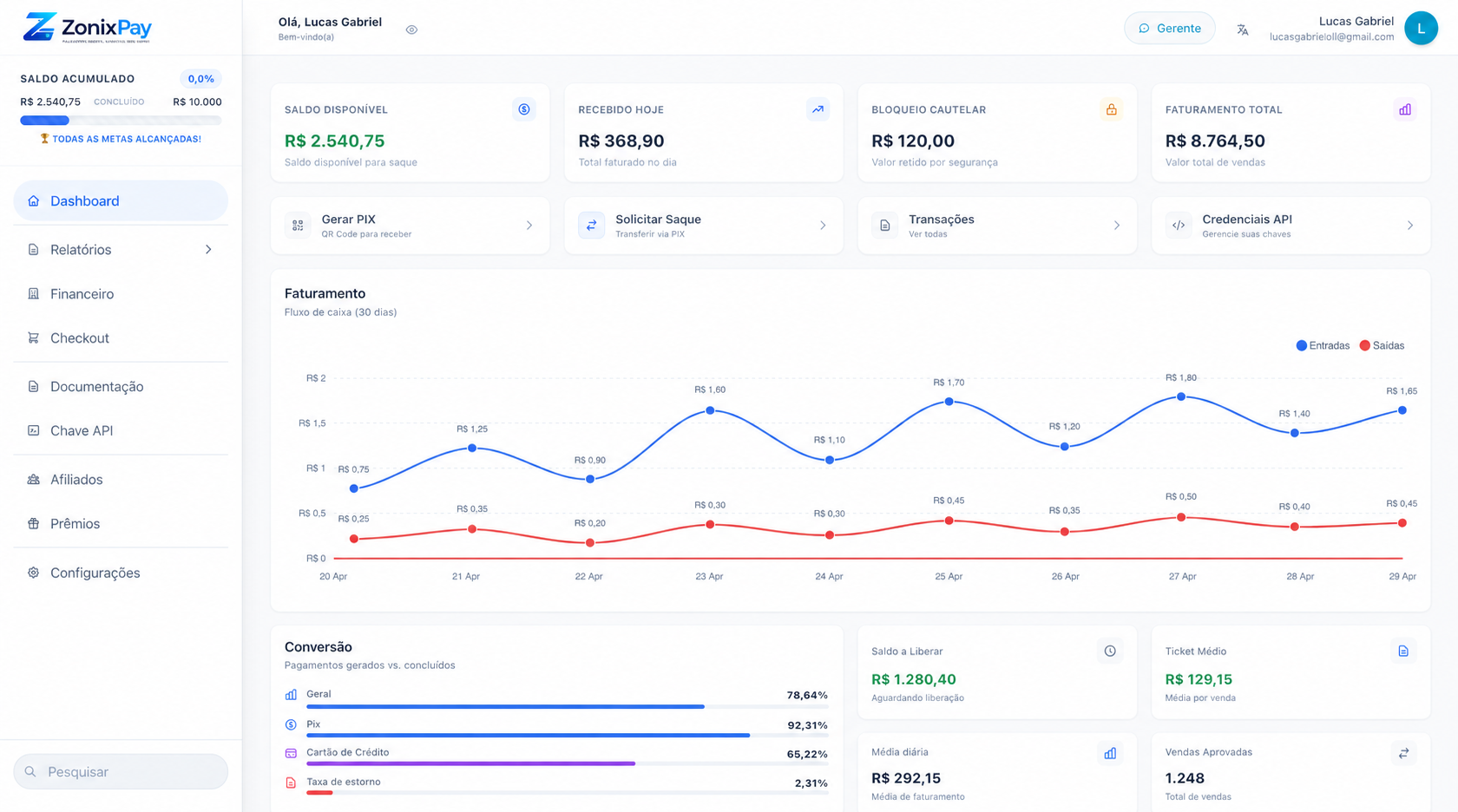This screenshot has height=812, width=1458.
Task: Open the language translation icon
Action: pos(1243,29)
